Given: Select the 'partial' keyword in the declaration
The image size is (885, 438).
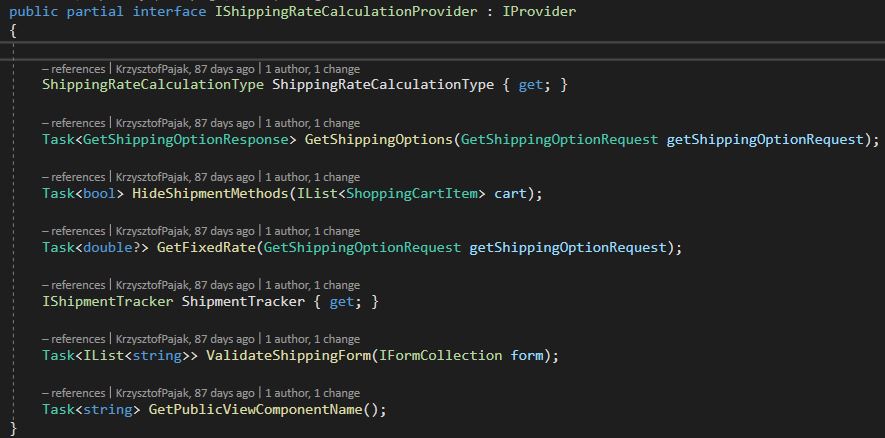Looking at the screenshot, I should (x=95, y=11).
